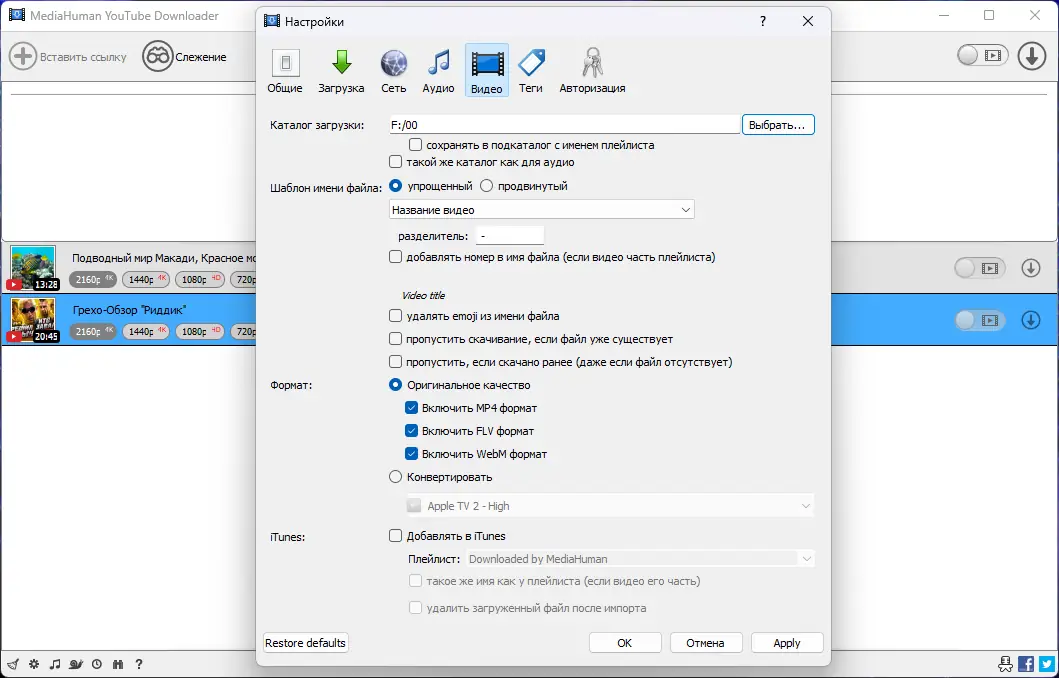Select the Конвертировать radio option

(x=396, y=477)
